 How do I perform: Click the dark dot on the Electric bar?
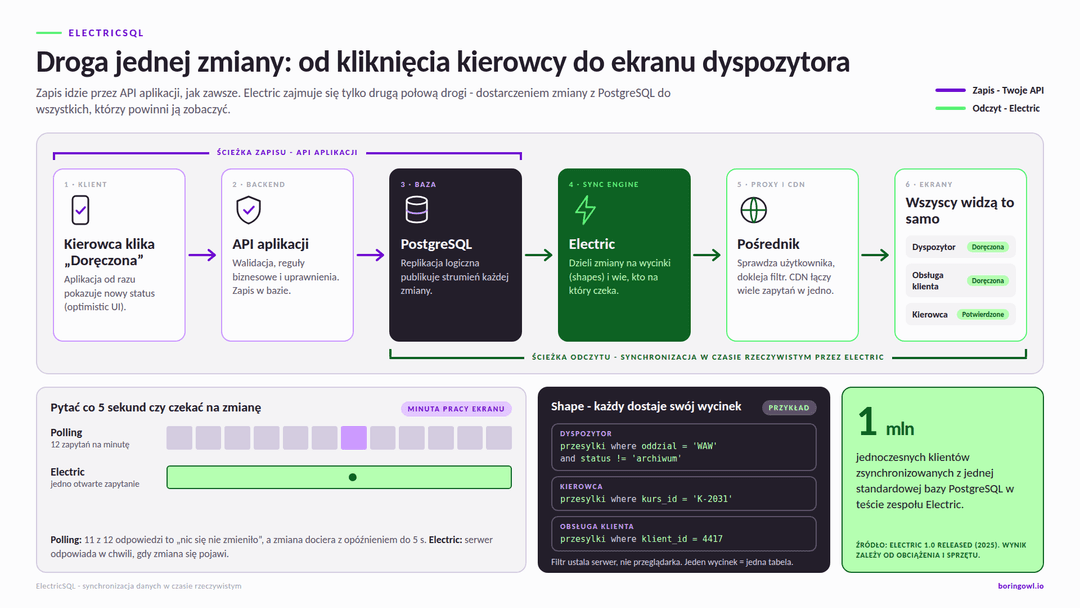(353, 477)
